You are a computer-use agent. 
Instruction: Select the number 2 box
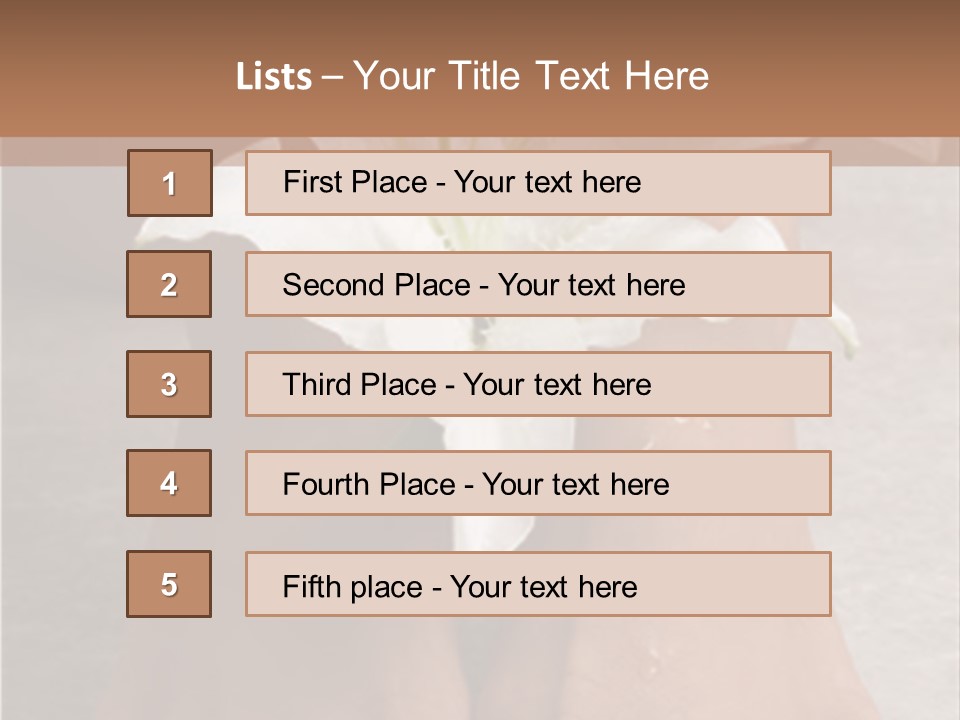tap(169, 284)
